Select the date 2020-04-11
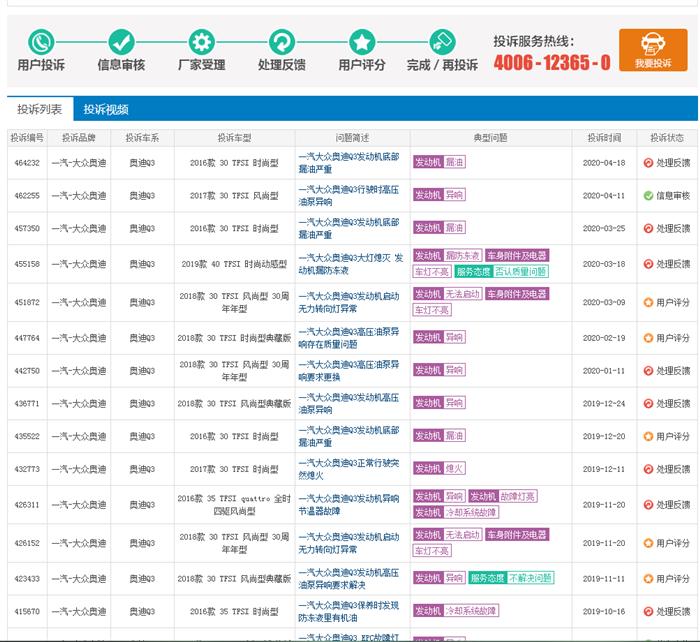The width and height of the screenshot is (700, 642). pos(604,196)
